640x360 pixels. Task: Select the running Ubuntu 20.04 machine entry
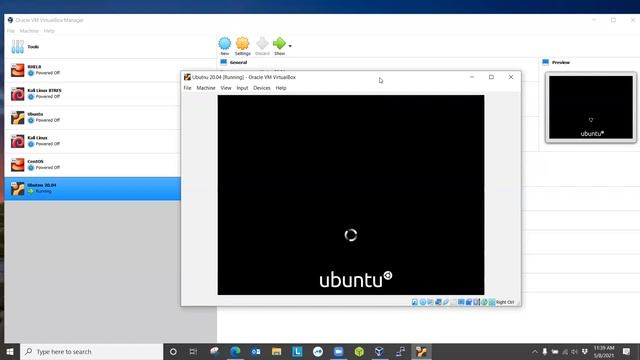pos(92,188)
